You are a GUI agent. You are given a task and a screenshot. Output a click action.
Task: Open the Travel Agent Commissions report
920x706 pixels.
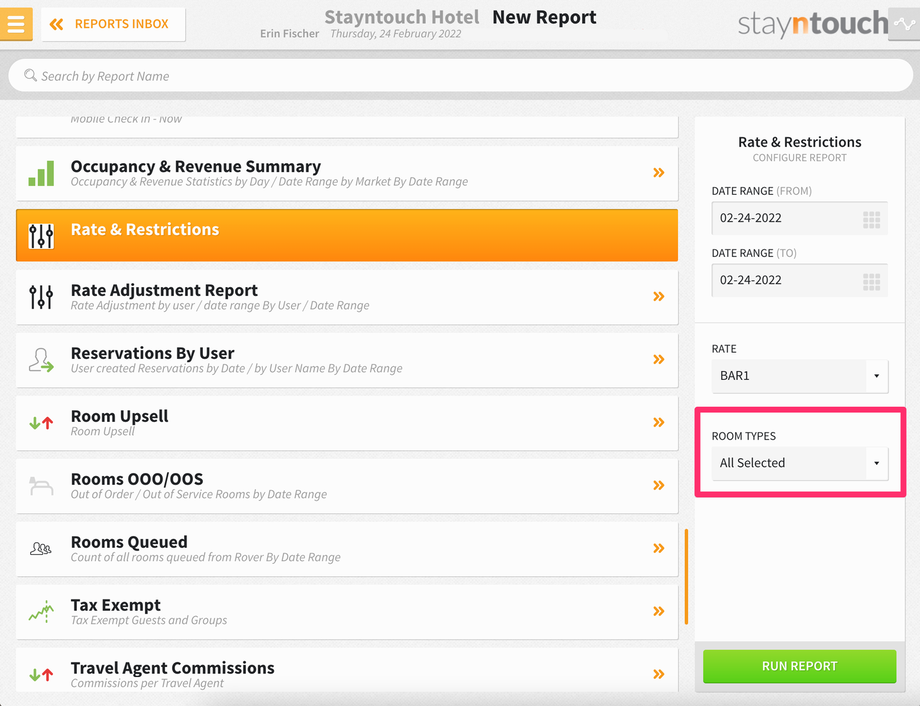[x=347, y=670]
